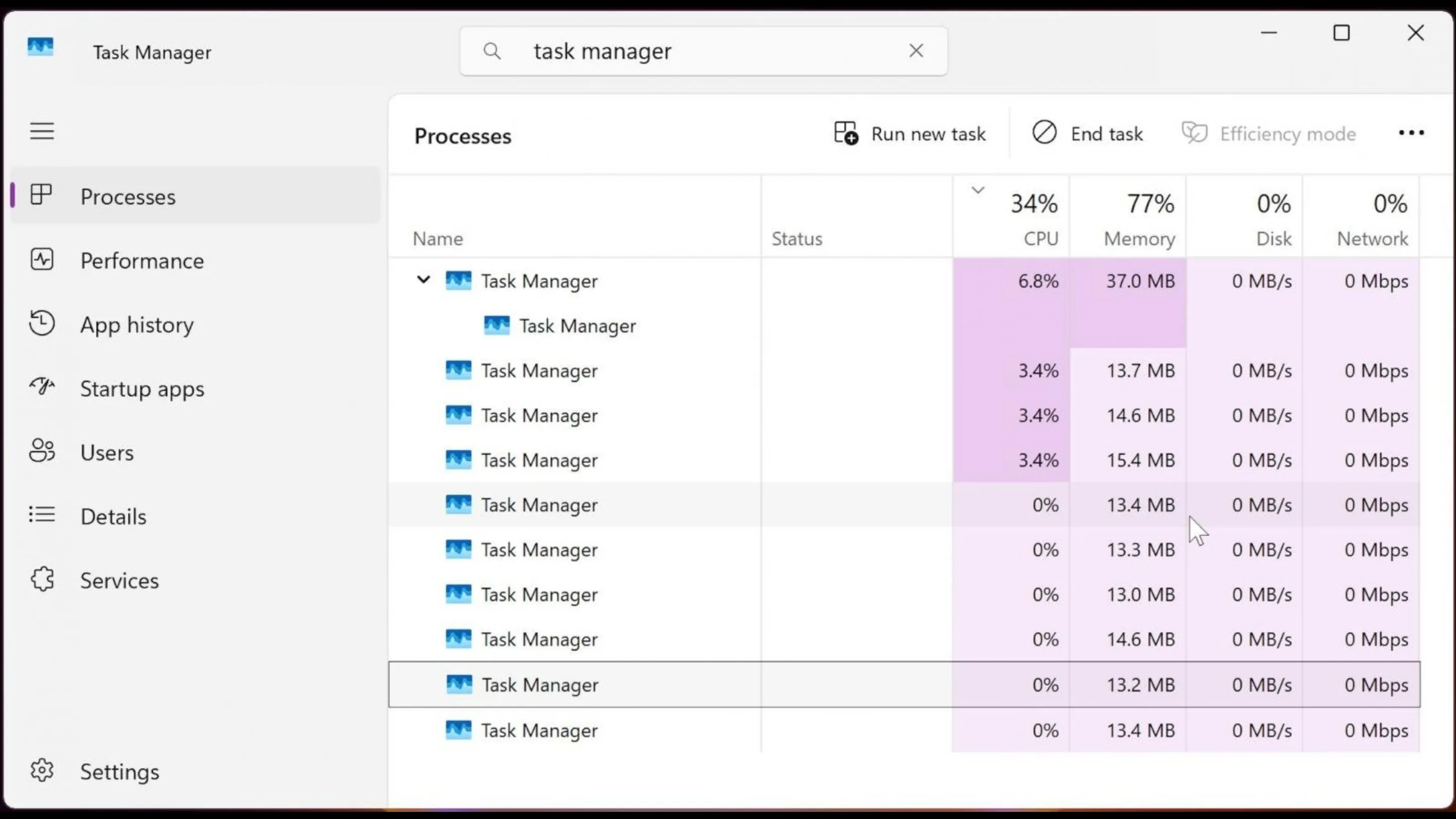Click the Startup apps gauge icon

(42, 387)
